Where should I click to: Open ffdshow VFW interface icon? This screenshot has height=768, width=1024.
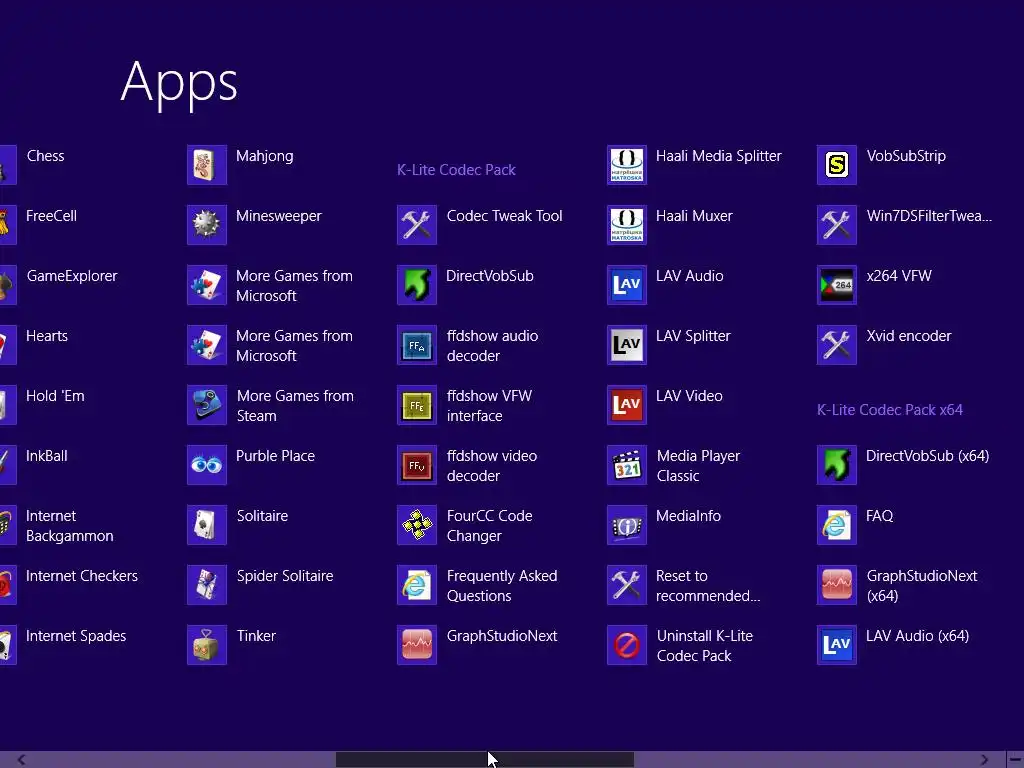(417, 405)
